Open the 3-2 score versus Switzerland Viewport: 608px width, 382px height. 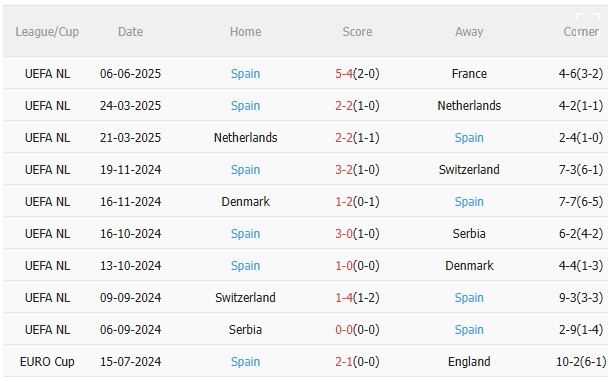coord(344,170)
